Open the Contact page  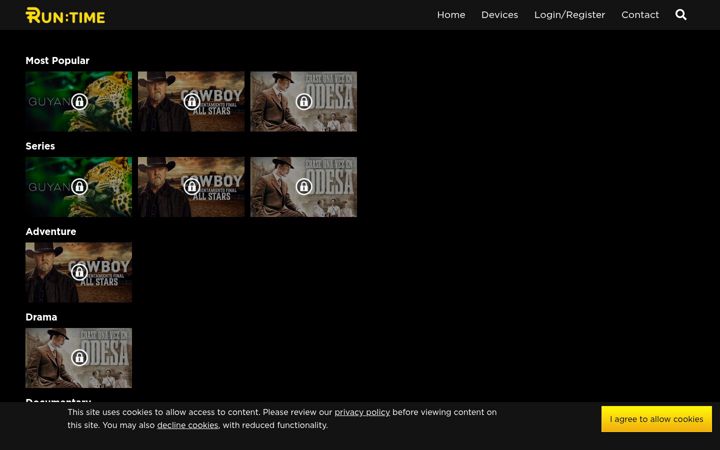pos(640,15)
